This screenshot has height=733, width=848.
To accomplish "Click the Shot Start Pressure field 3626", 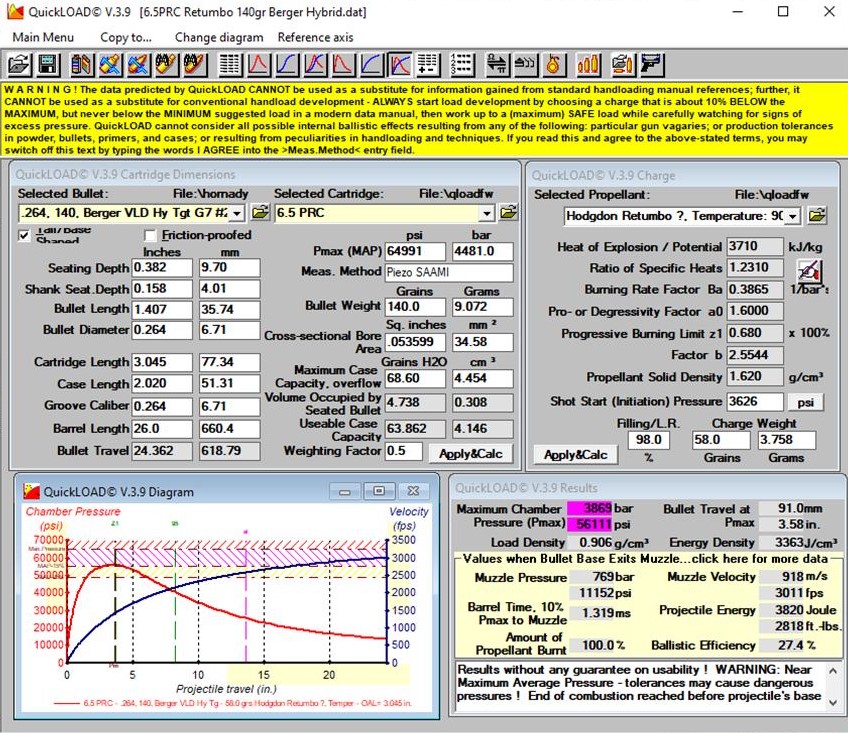I will pos(755,401).
